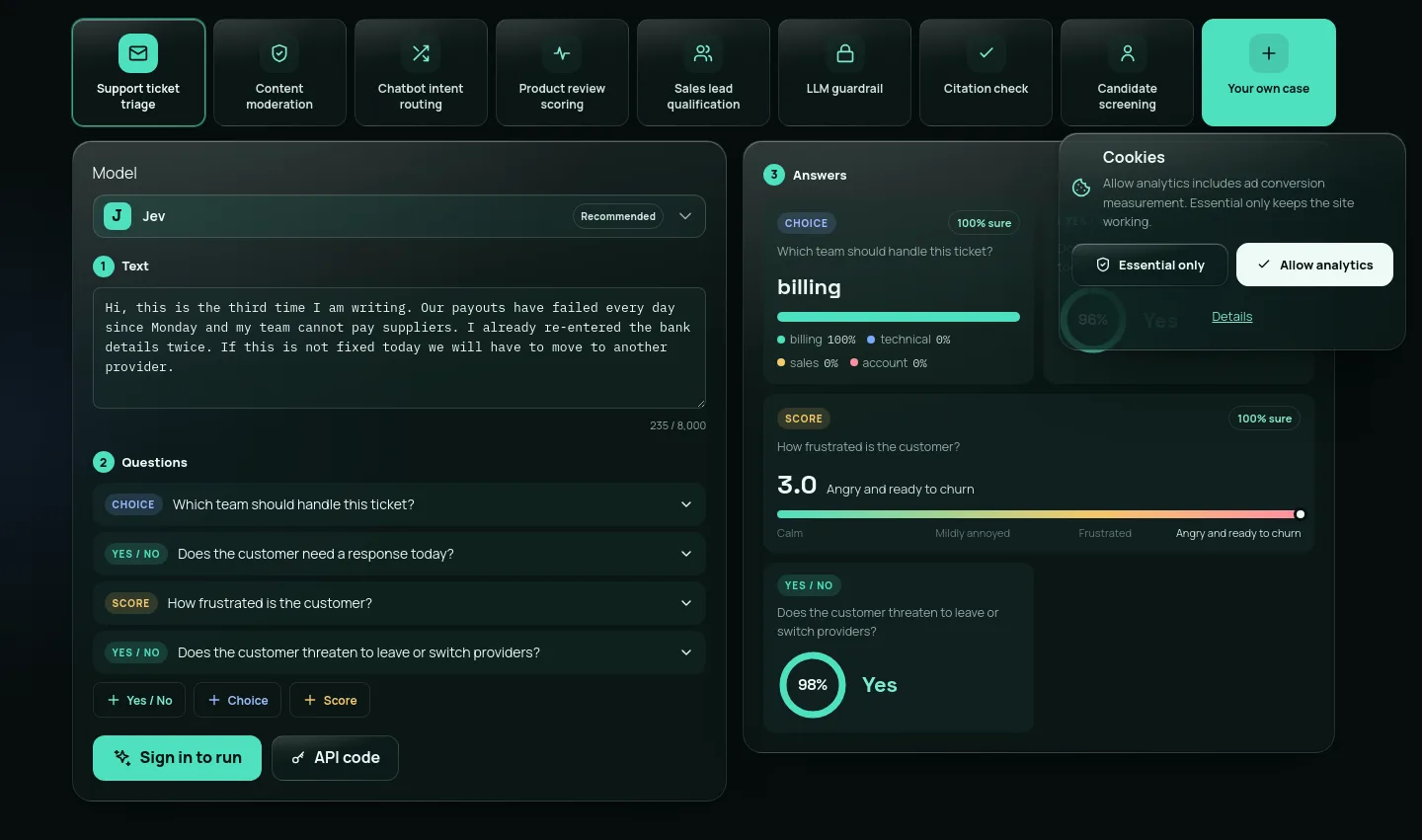Click the shuffle icon on Chatbot intent routing

point(421,53)
